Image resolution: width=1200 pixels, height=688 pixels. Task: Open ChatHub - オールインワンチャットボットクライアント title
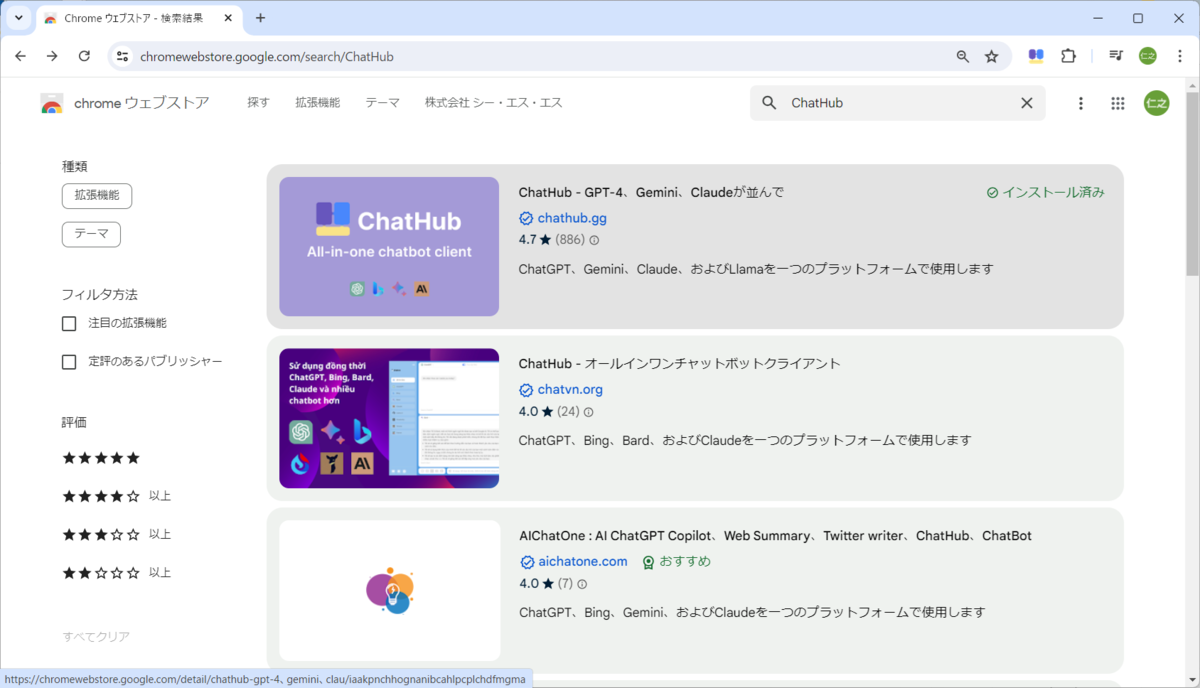pyautogui.click(x=680, y=364)
